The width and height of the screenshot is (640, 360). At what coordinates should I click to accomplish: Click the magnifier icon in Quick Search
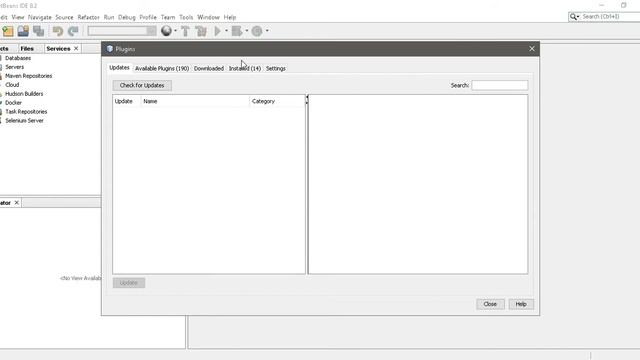click(573, 17)
